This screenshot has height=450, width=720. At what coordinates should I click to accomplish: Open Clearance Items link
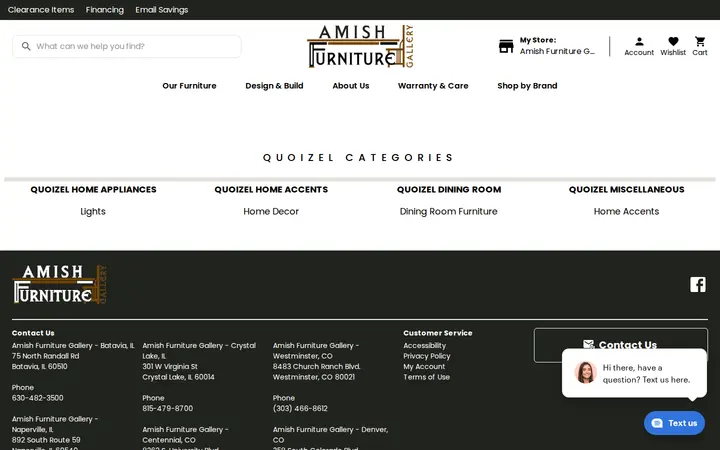click(x=41, y=10)
